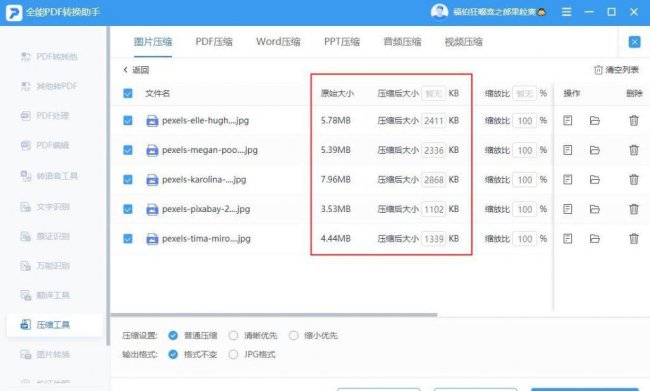Click the 2868 KB compressed size field
This screenshot has height=391, width=650.
coord(434,180)
